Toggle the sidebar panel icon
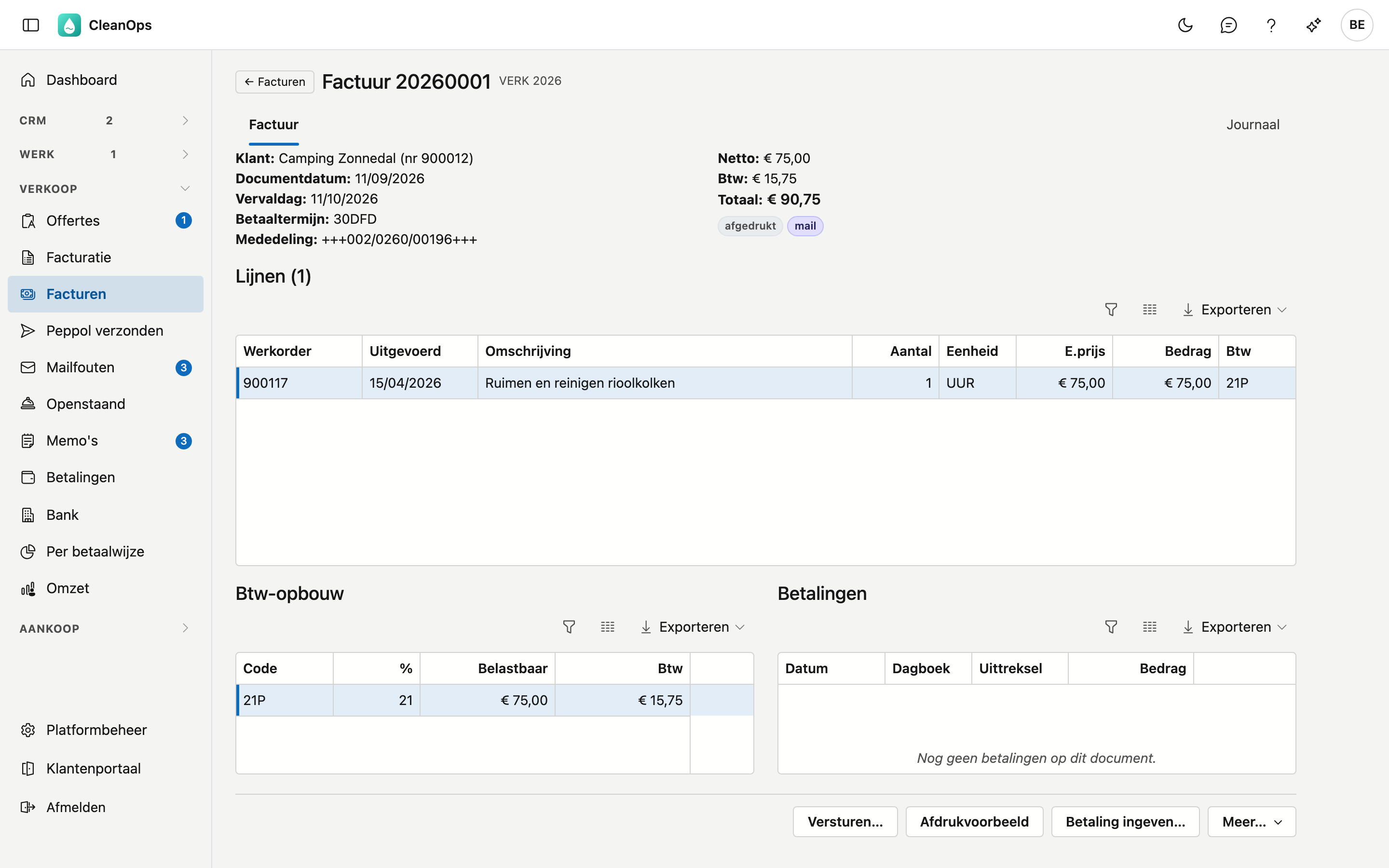 click(30, 25)
